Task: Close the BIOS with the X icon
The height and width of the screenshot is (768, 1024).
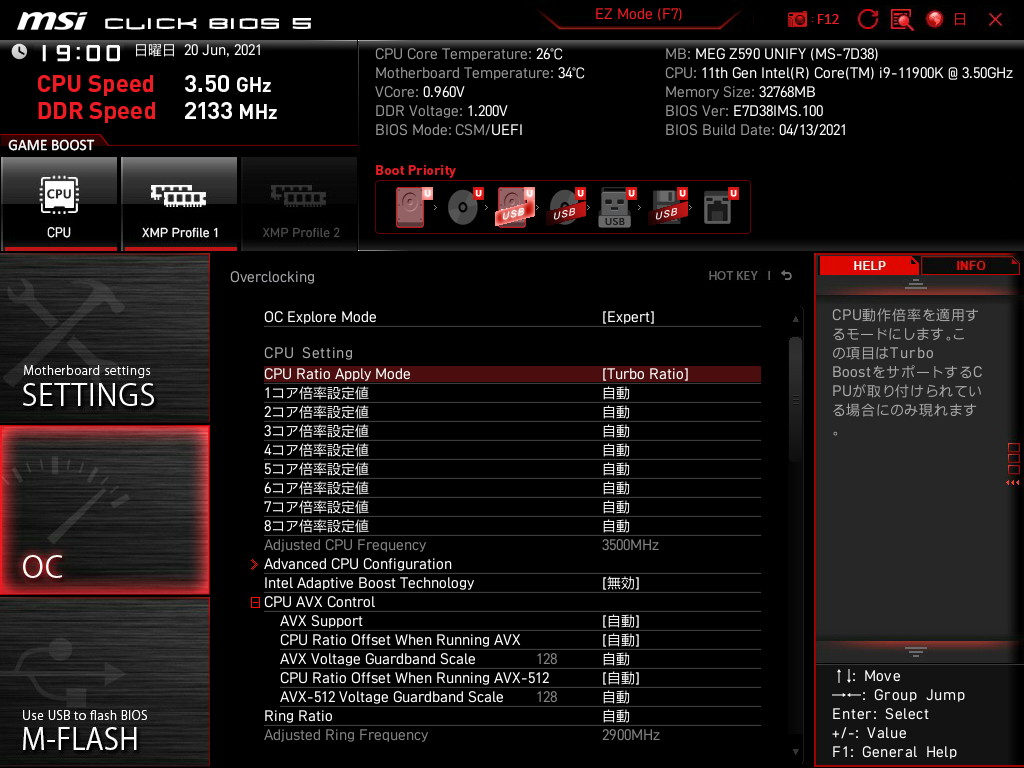Action: pos(995,20)
